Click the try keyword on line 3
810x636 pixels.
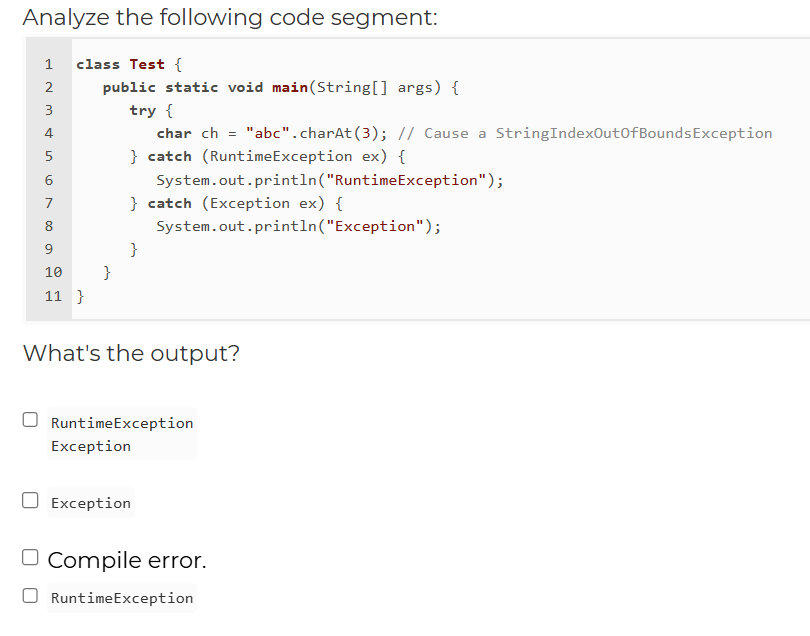click(142, 110)
